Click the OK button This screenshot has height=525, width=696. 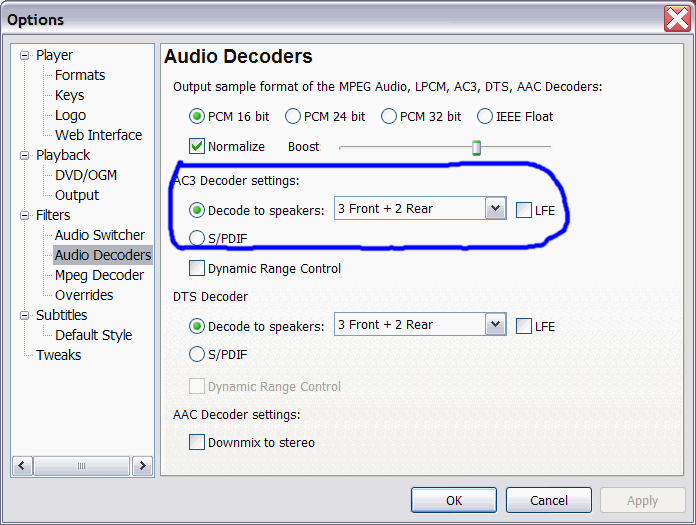point(454,500)
